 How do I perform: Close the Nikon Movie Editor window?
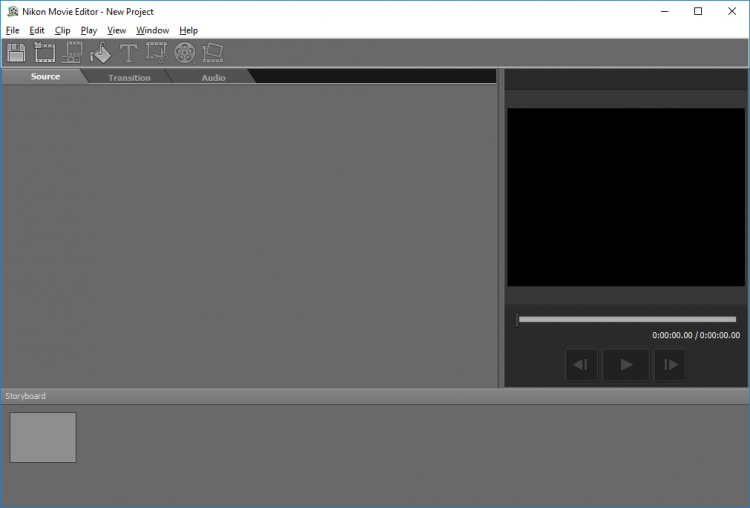click(732, 11)
